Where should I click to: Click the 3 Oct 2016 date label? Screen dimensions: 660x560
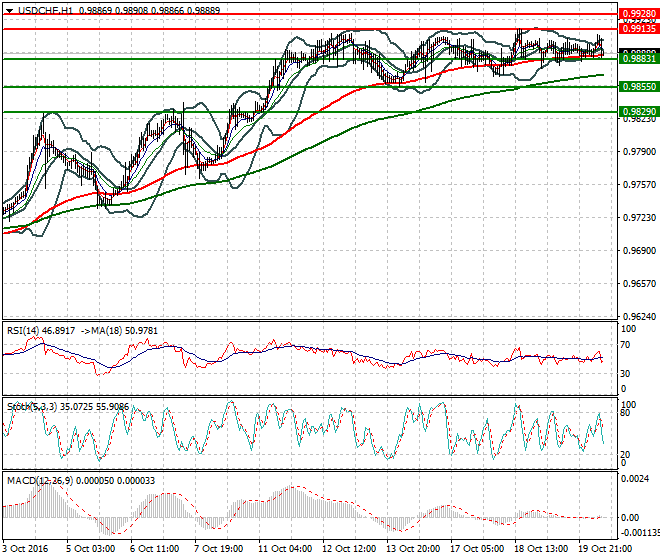pos(26,549)
